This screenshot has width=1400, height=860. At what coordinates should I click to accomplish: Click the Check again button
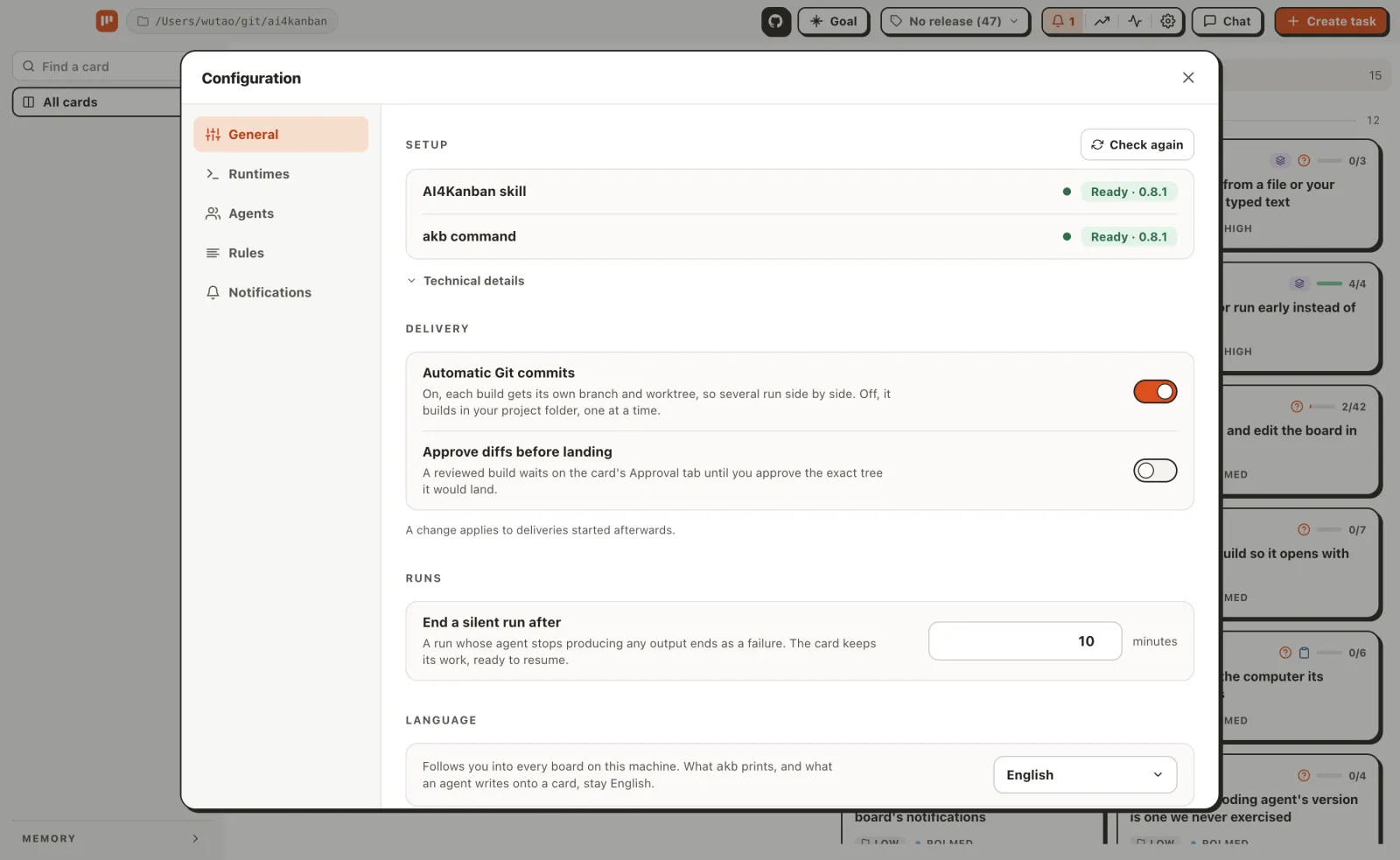1137,145
